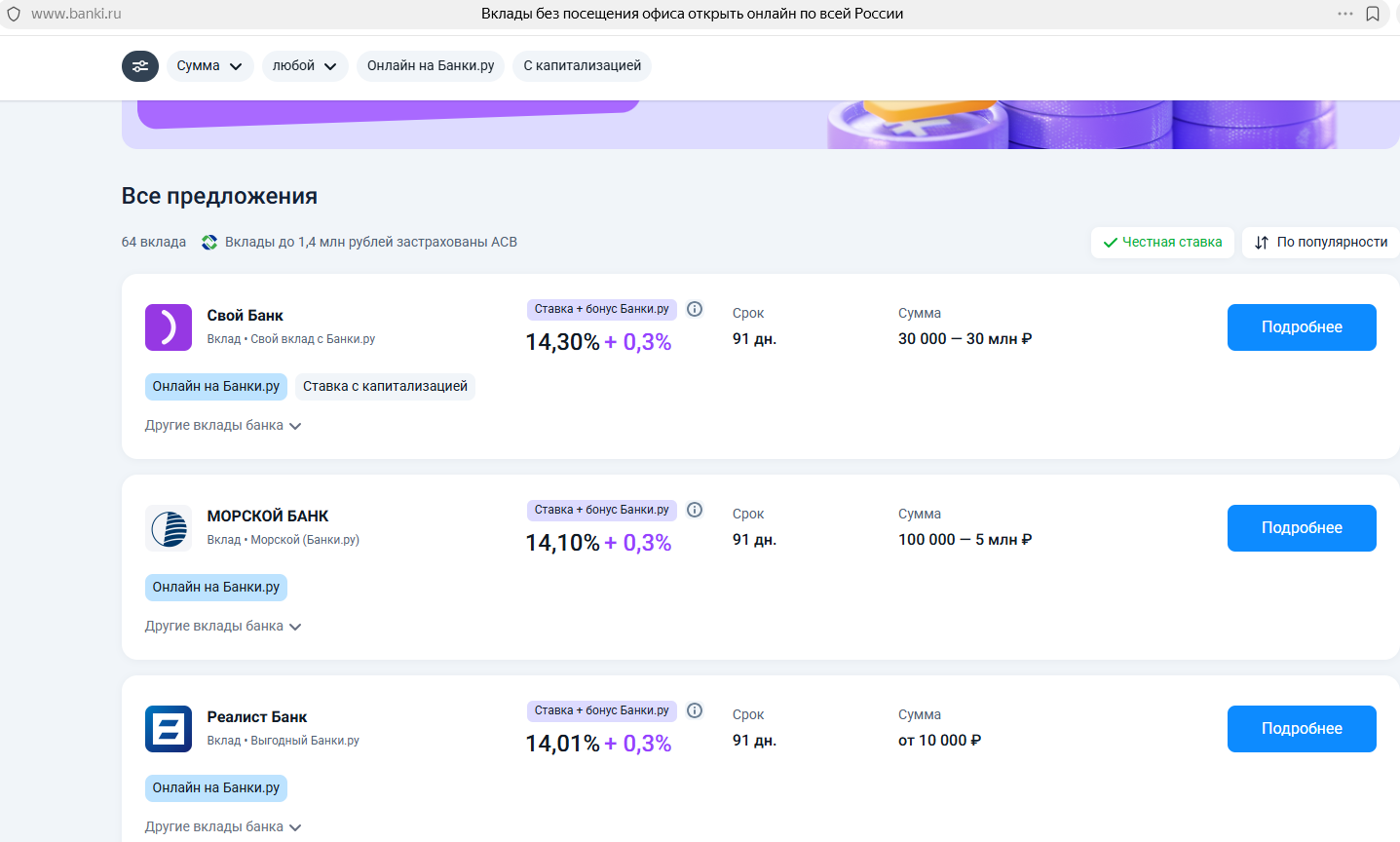This screenshot has width=1400, height=842.
Task: Bookmark this page in the browser
Action: pos(1373,14)
